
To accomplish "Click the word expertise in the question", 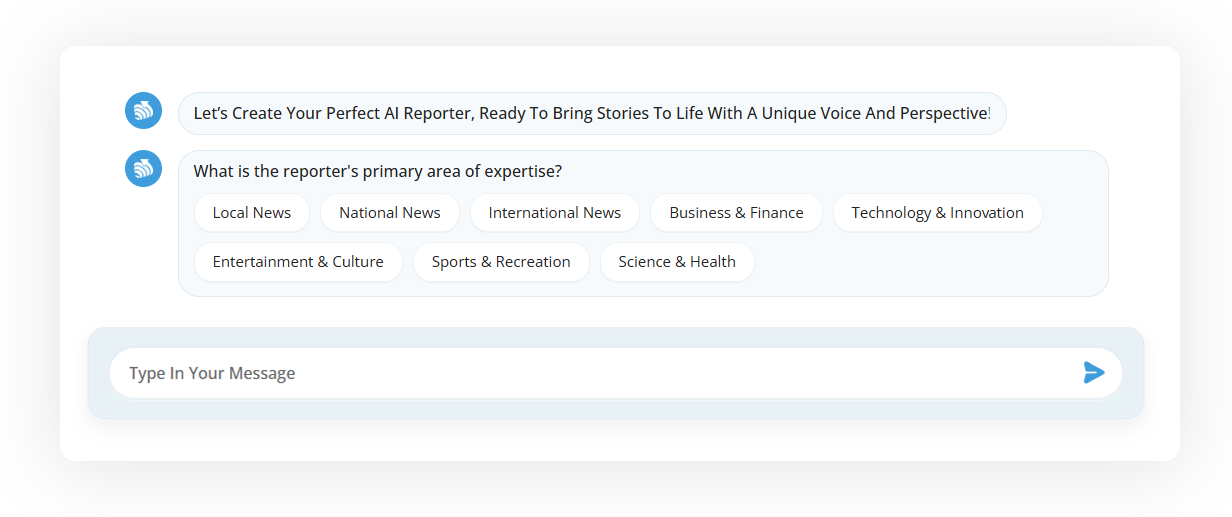I will (x=525, y=171).
